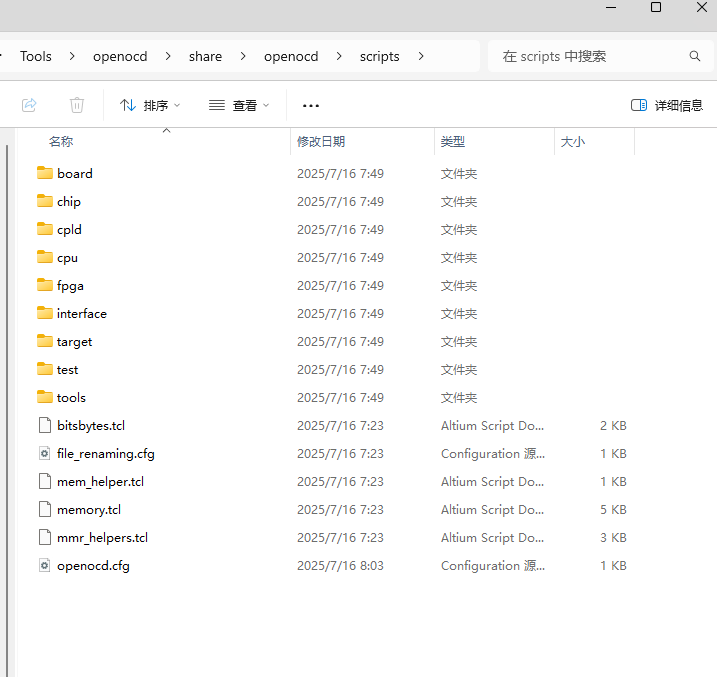Go to the openocd breadcrumb after share
This screenshot has height=677, width=717.
[291, 56]
